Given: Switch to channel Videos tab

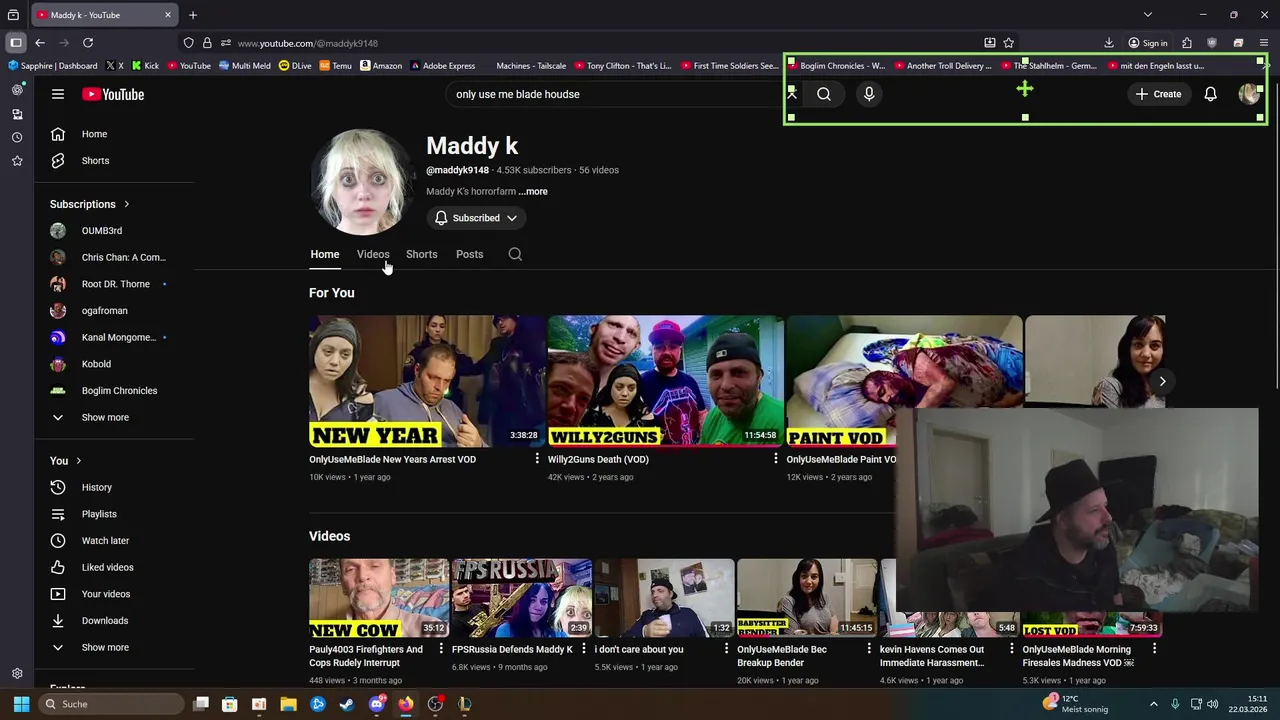Looking at the screenshot, I should tap(373, 254).
